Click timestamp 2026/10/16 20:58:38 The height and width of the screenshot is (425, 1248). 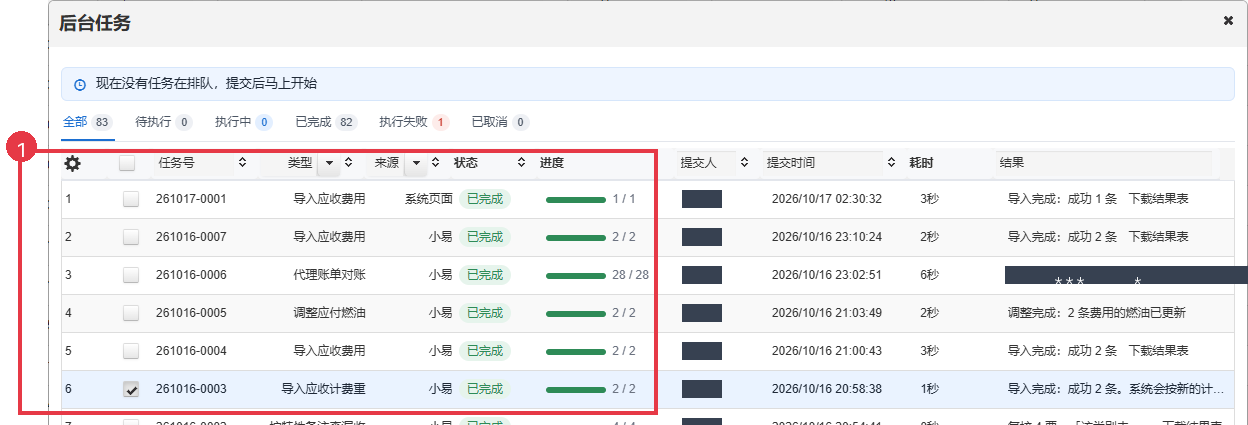[827, 389]
